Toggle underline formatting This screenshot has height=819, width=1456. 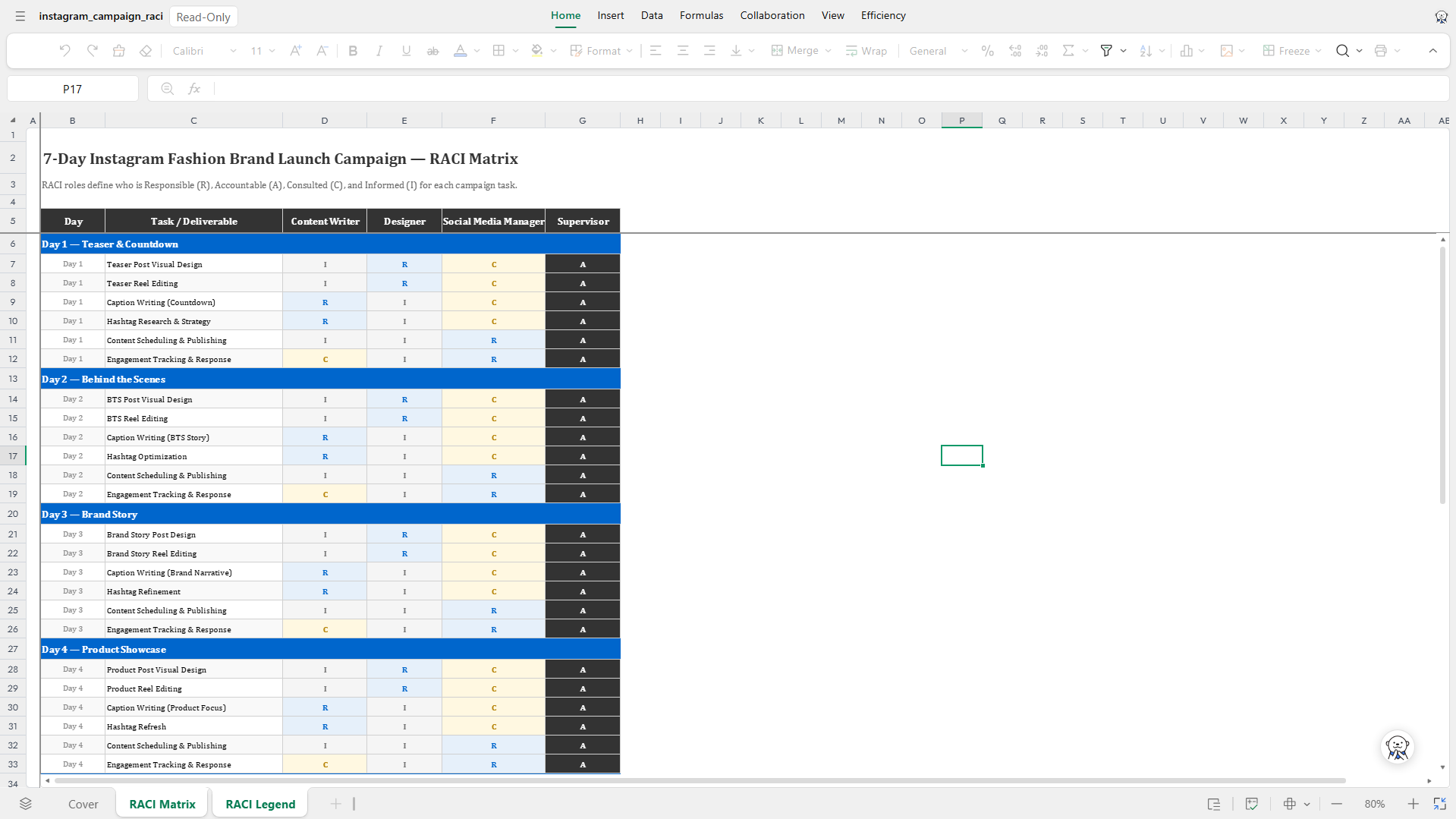[407, 51]
